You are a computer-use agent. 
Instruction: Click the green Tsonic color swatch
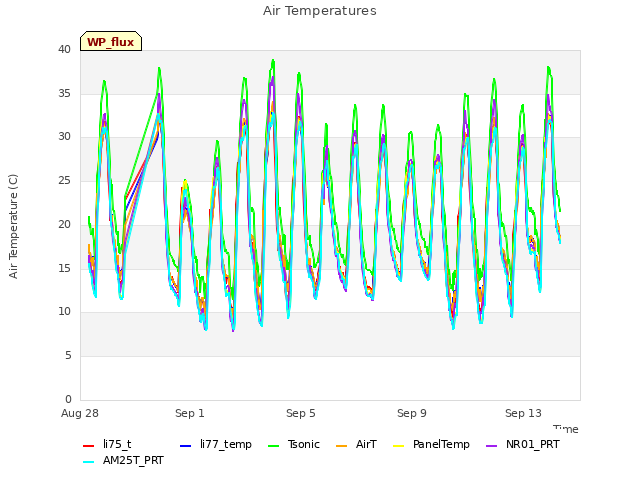(x=274, y=446)
